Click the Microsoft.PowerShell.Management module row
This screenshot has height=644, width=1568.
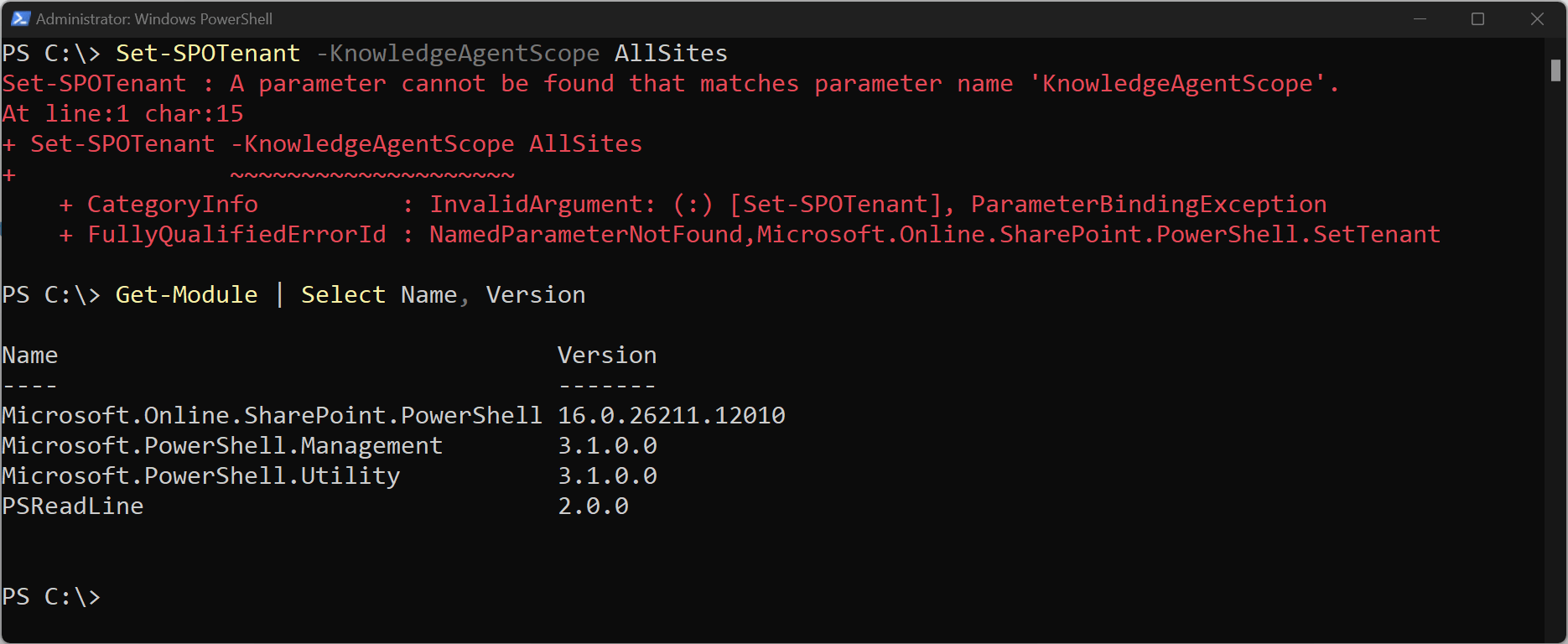(x=222, y=446)
